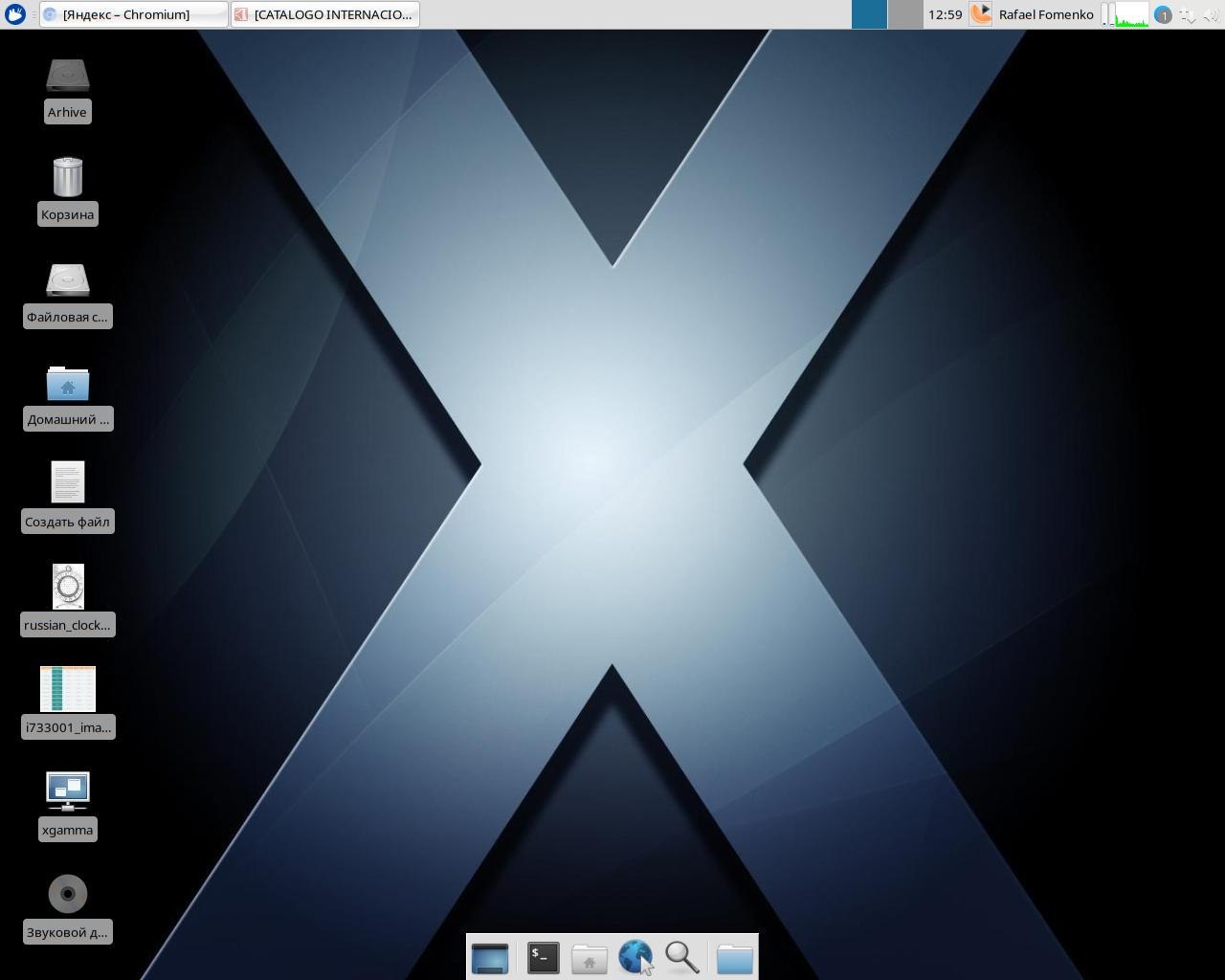Open the notification badge showing 1

coord(1163,15)
